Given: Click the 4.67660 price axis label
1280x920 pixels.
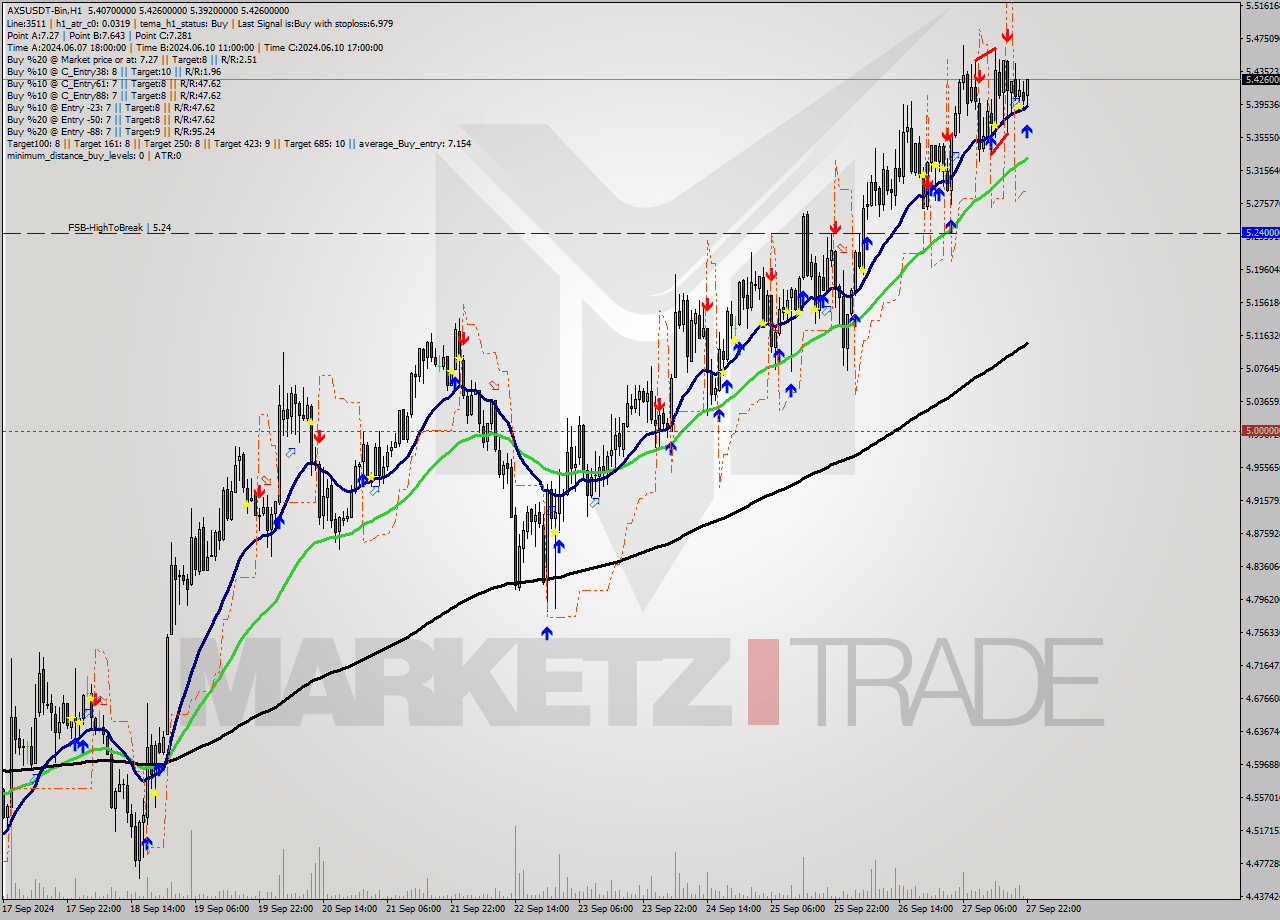Looking at the screenshot, I should (x=1261, y=698).
